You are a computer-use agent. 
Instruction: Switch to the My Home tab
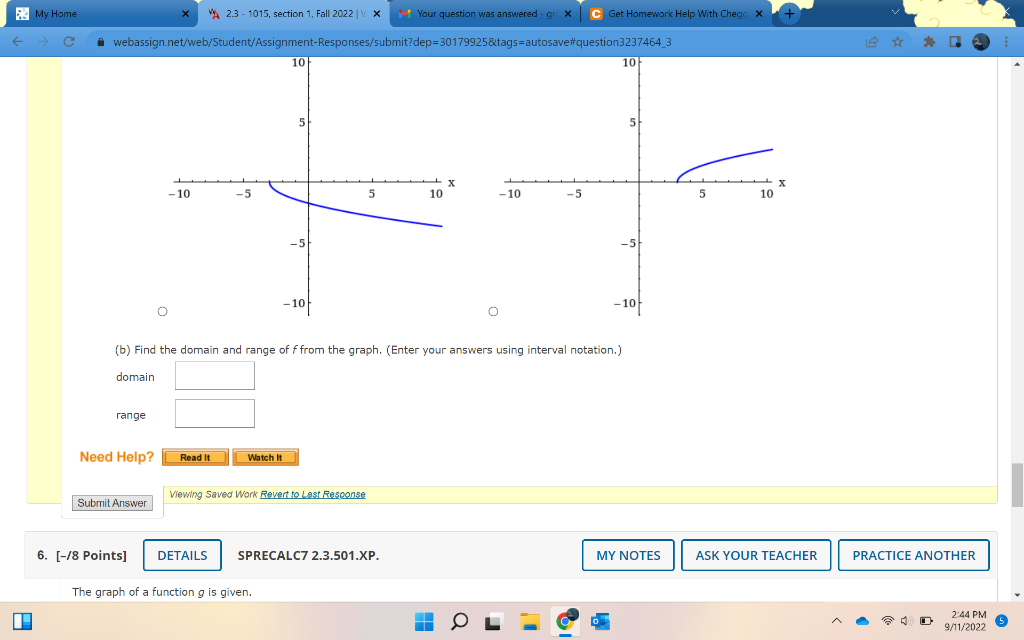[x=100, y=14]
